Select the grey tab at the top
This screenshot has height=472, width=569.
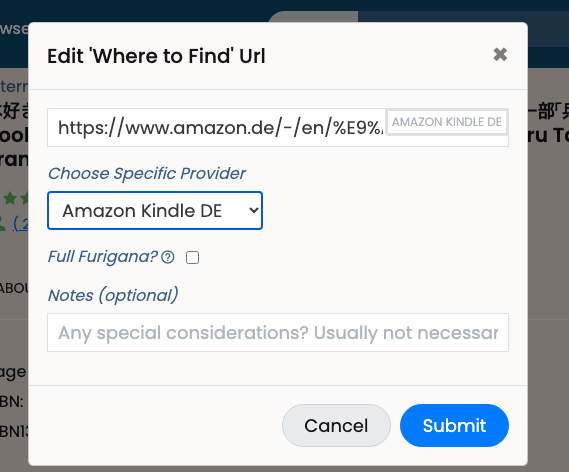point(313,17)
